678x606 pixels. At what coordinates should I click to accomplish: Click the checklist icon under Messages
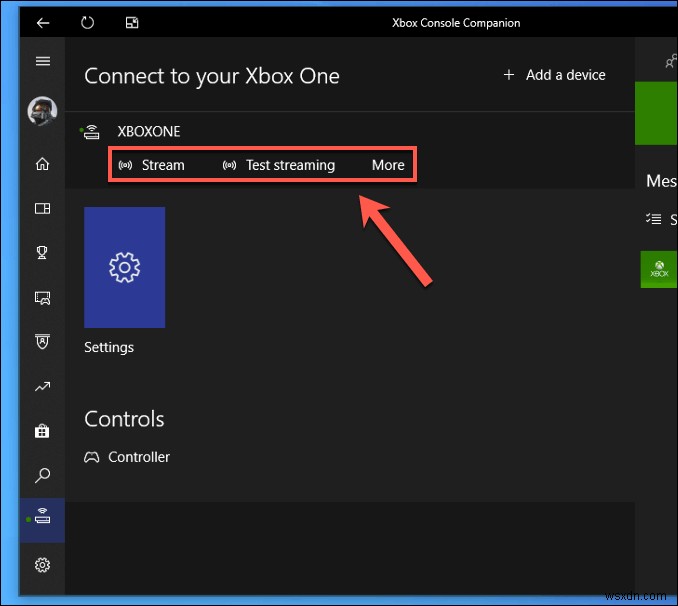point(653,219)
